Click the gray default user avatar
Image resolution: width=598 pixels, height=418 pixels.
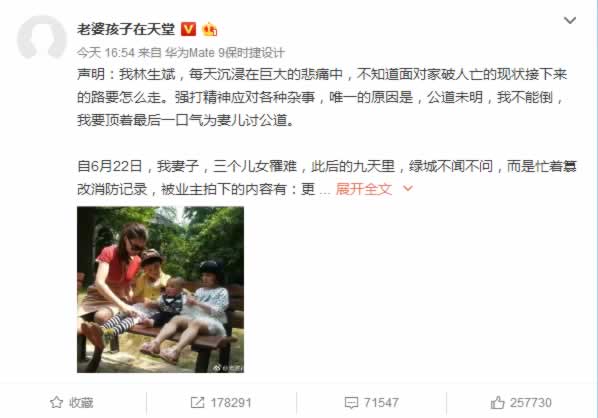click(x=42, y=37)
